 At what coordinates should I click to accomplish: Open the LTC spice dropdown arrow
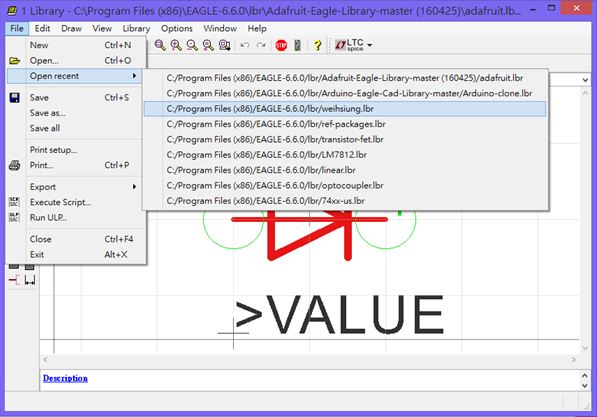pyautogui.click(x=369, y=45)
